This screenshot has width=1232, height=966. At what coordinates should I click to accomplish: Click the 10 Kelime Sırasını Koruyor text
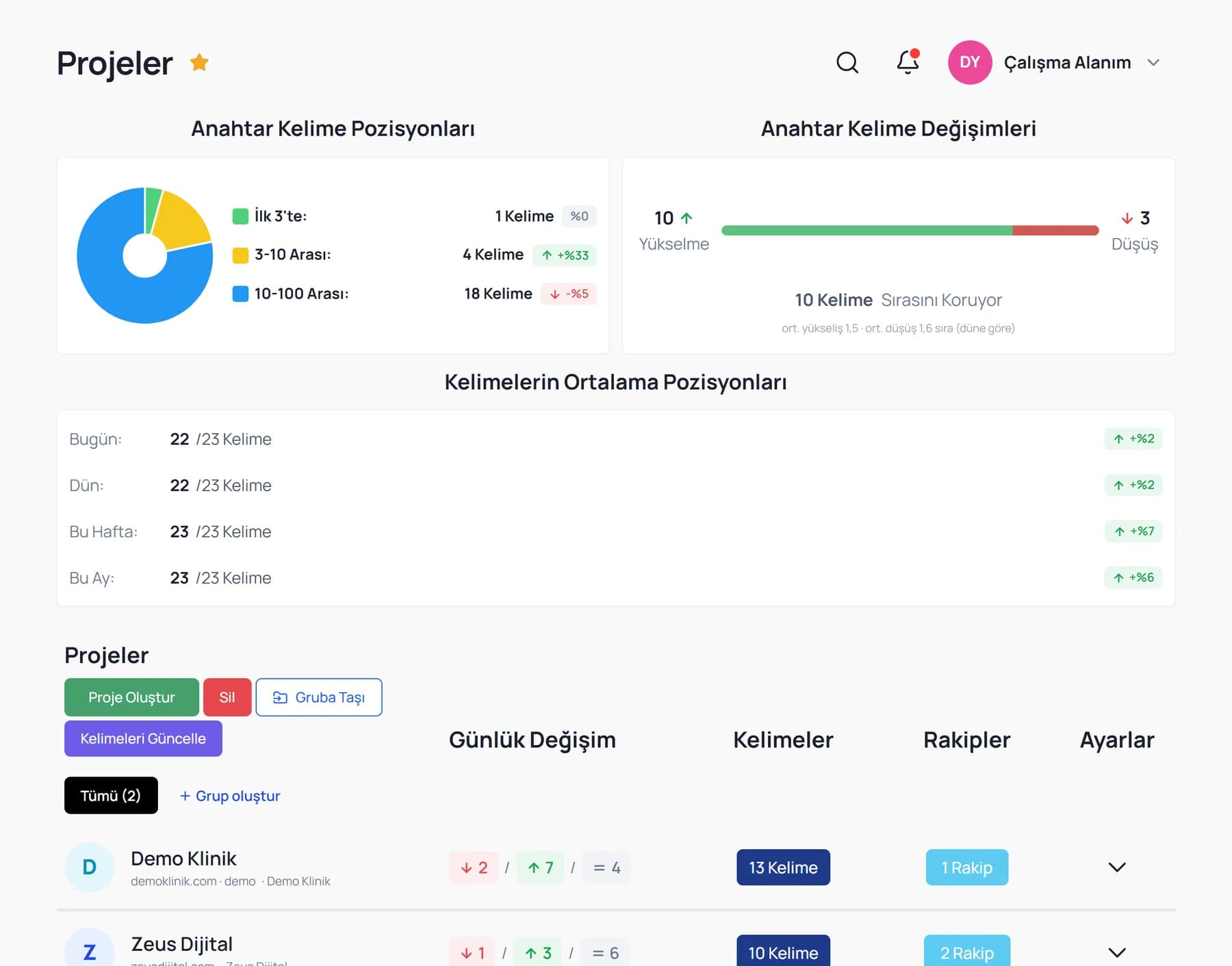pyautogui.click(x=898, y=300)
